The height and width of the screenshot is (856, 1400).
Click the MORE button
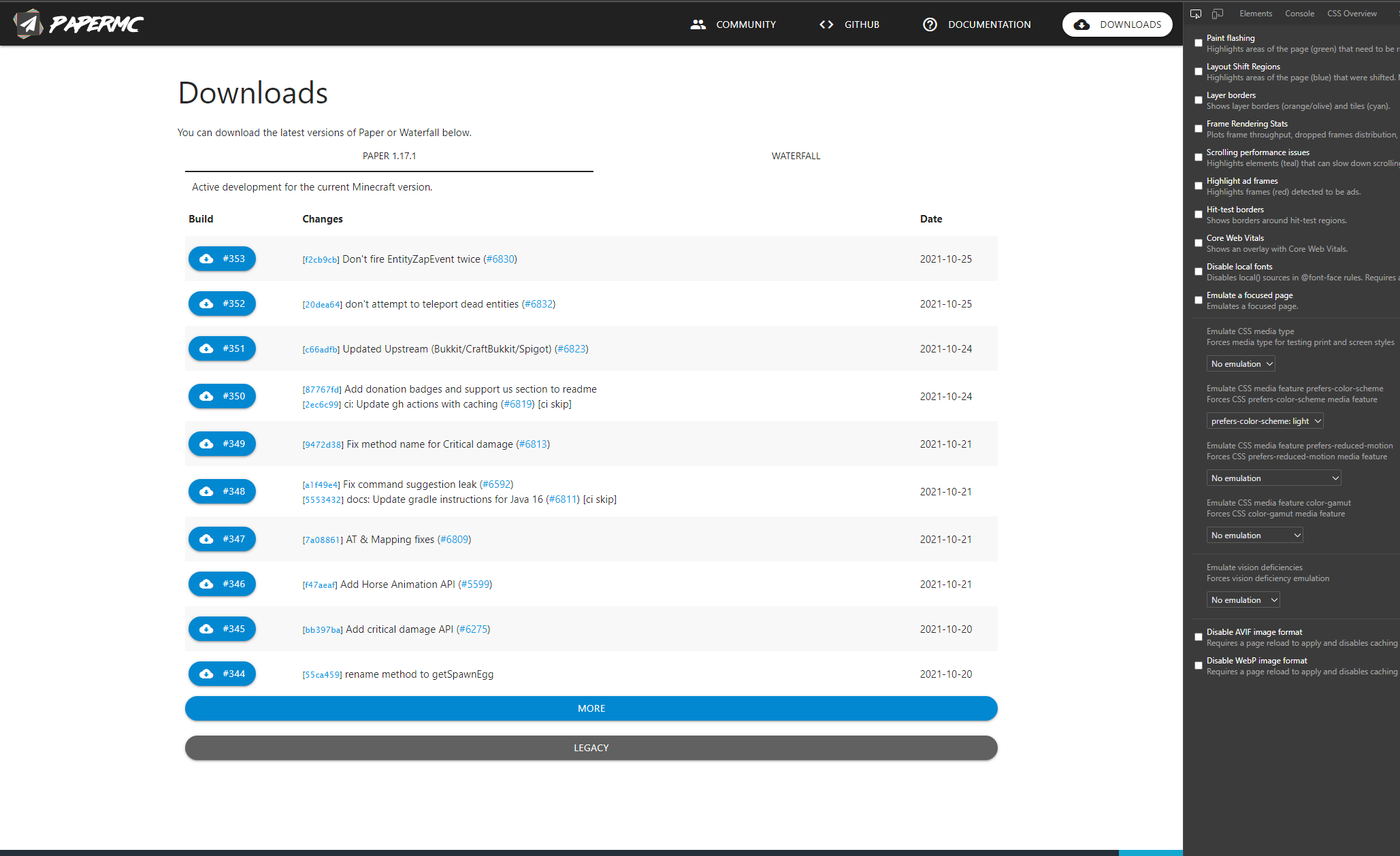pyautogui.click(x=591, y=708)
